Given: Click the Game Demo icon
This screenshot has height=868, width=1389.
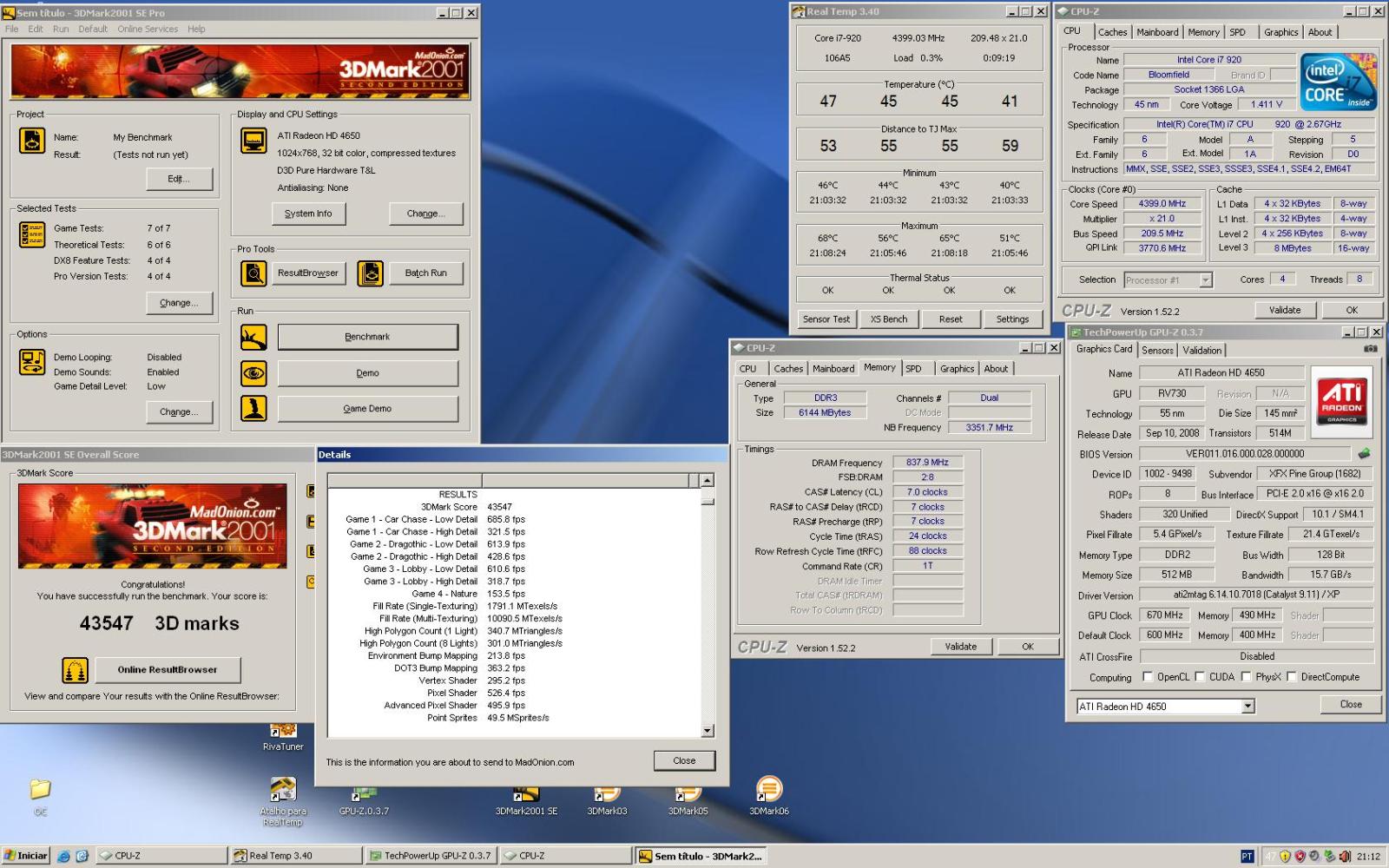Looking at the screenshot, I should [253, 408].
